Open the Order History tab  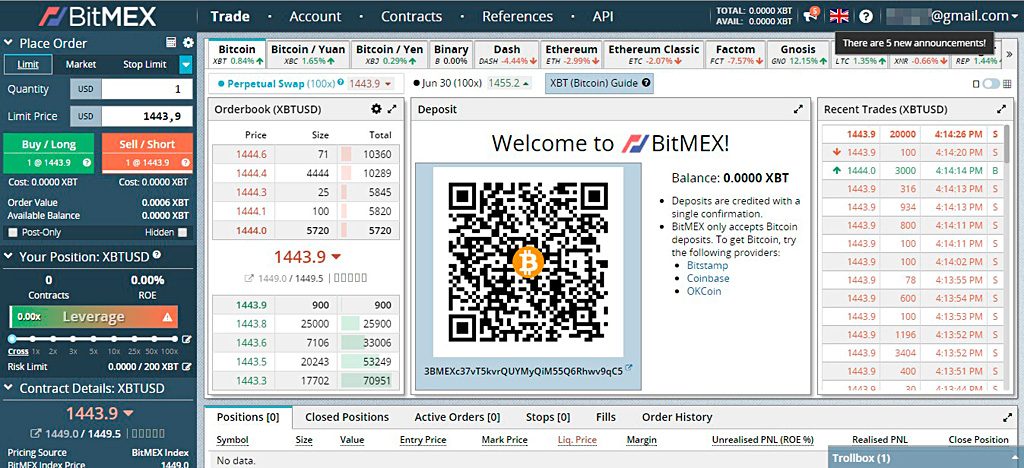click(x=677, y=417)
